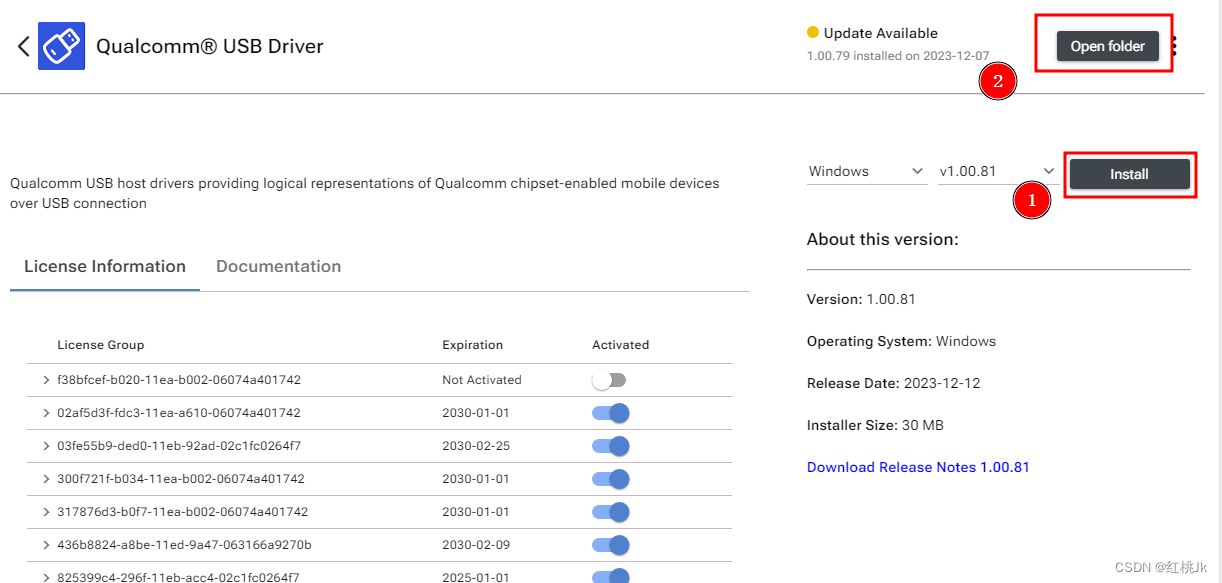Expand license group 436b8824-a8be row
Screen dimensions: 1222x583
pyautogui.click(x=46, y=545)
